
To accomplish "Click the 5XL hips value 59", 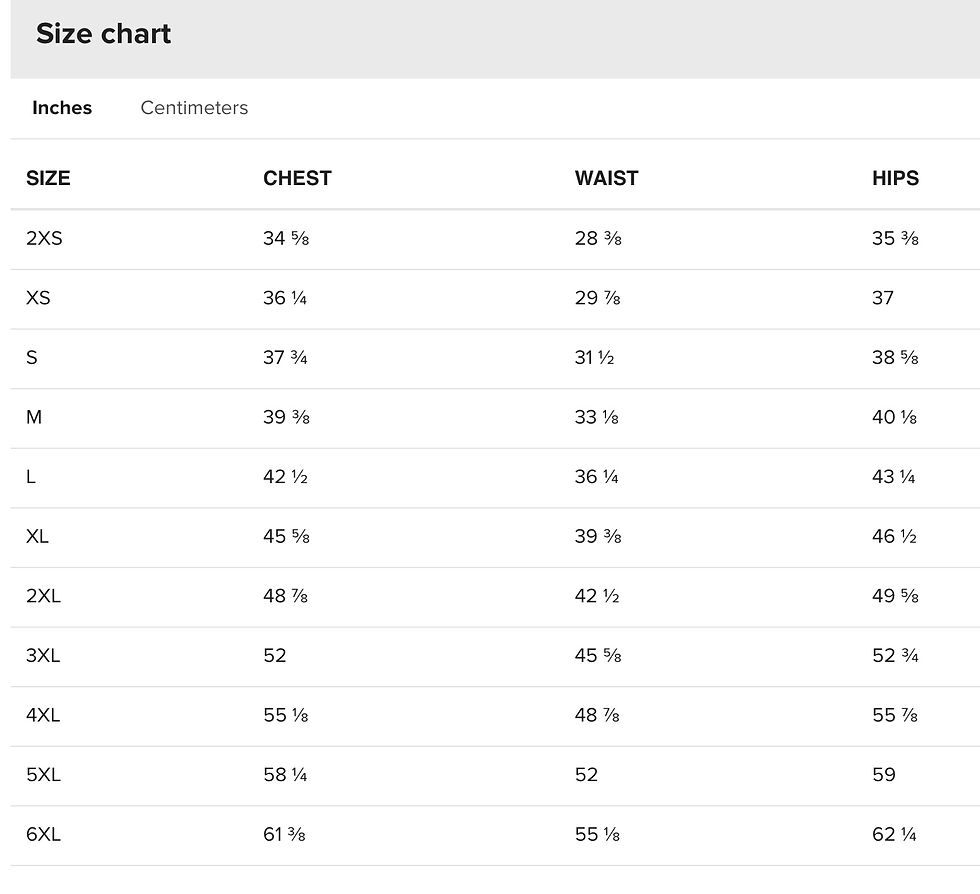I will [884, 775].
